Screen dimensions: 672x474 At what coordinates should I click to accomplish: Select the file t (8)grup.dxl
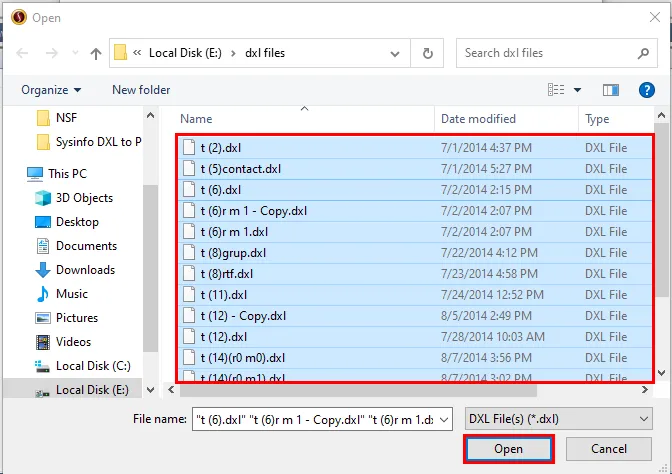tap(233, 253)
